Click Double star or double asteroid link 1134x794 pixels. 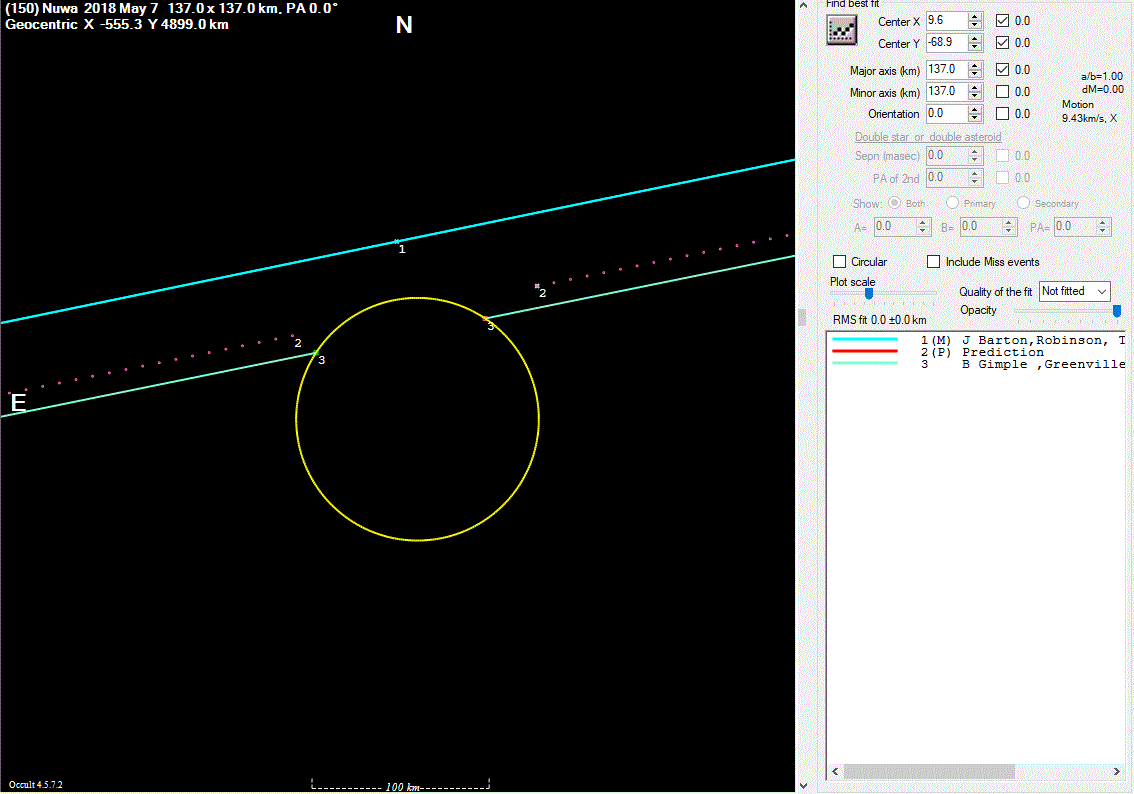point(928,137)
